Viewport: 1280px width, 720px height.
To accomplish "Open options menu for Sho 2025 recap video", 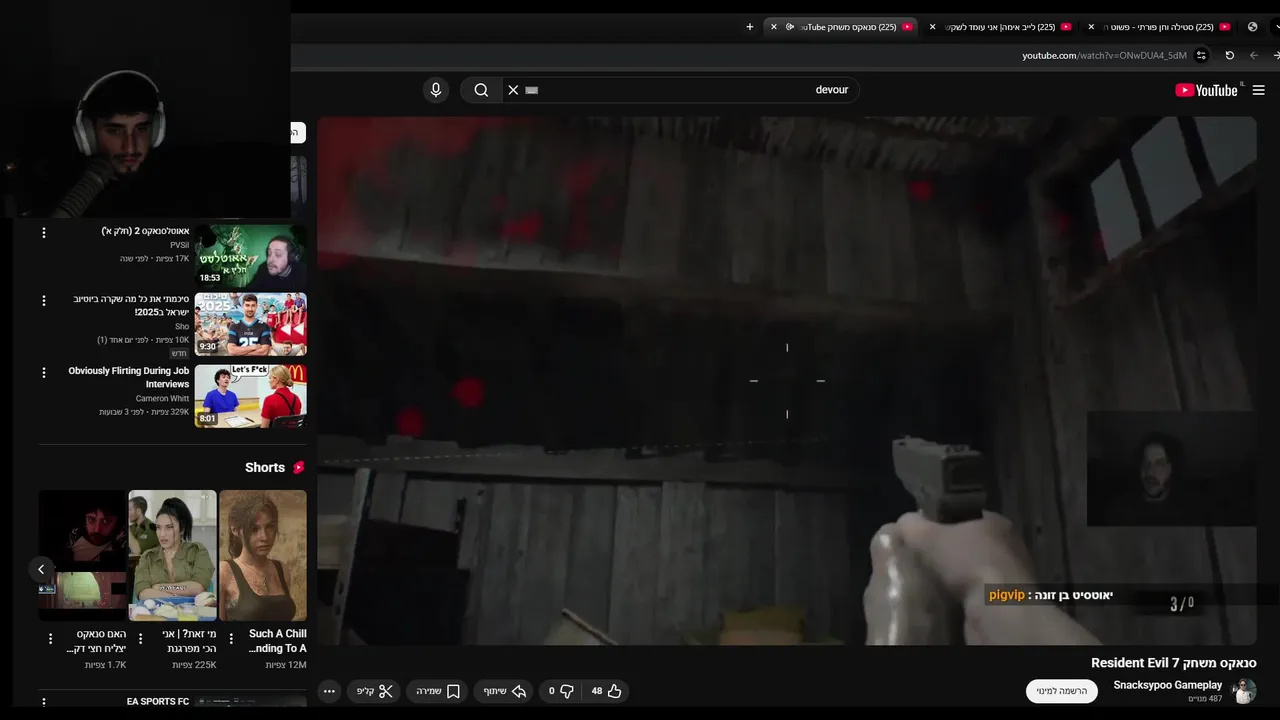I will 43,300.
